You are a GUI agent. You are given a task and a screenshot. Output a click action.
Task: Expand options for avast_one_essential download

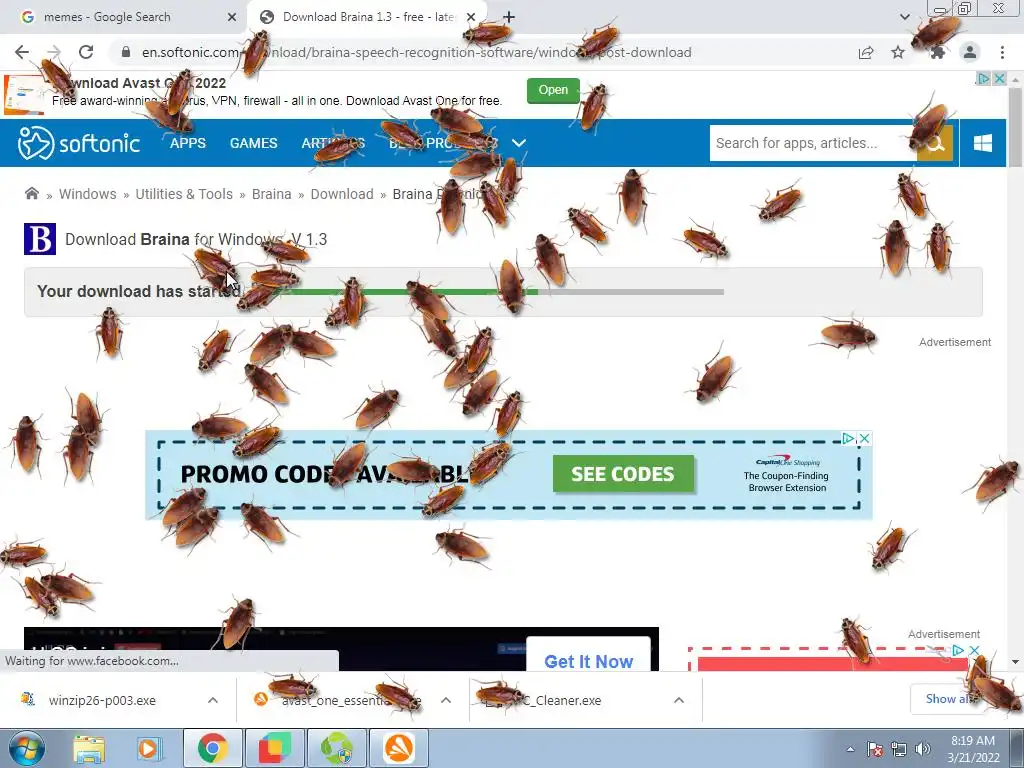(446, 700)
